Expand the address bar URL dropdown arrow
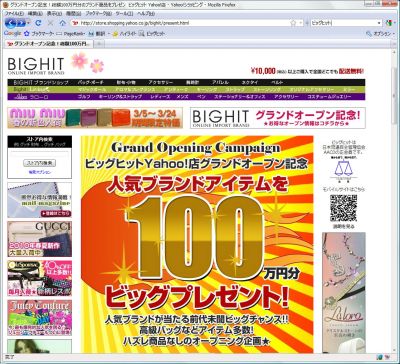400x364 pixels. pos(301,23)
